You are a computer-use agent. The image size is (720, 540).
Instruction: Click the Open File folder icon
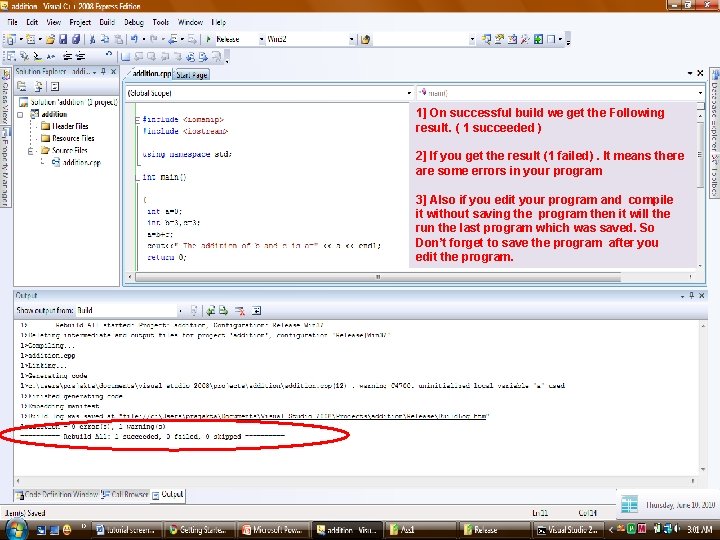[x=51, y=39]
